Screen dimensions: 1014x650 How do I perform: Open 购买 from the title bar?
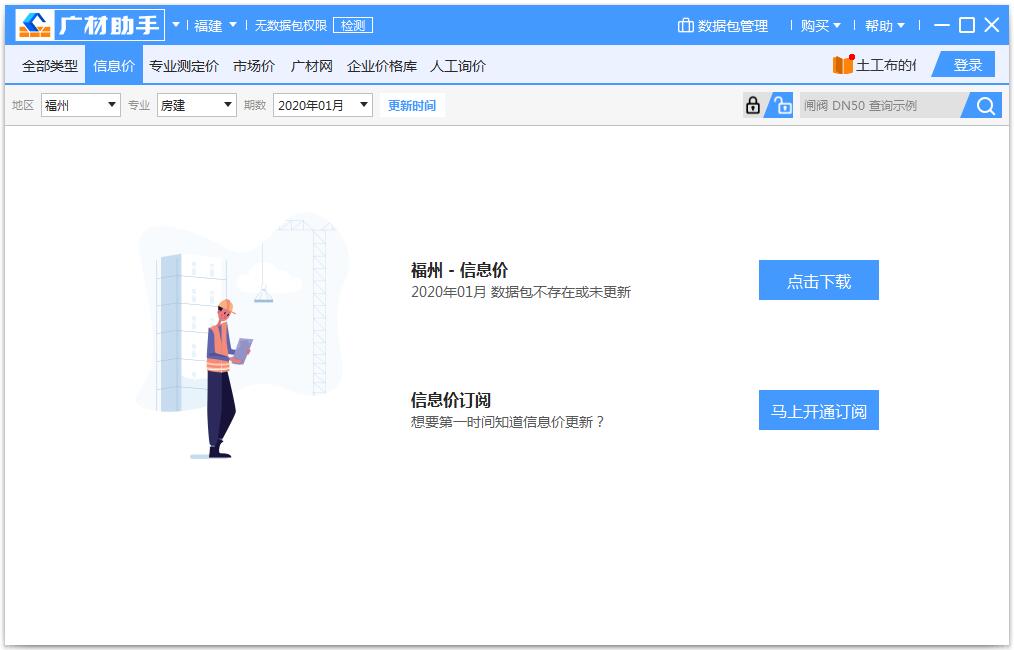(815, 27)
